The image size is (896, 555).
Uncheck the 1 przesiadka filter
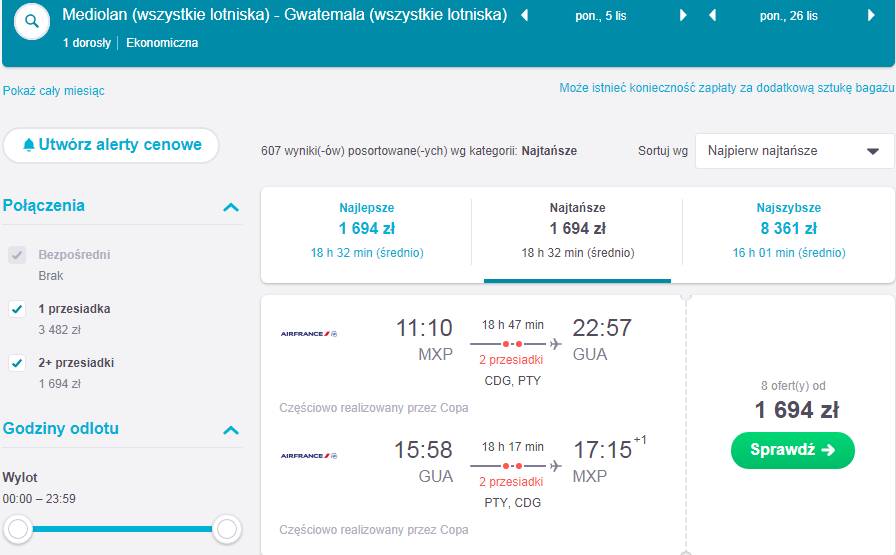click(17, 309)
